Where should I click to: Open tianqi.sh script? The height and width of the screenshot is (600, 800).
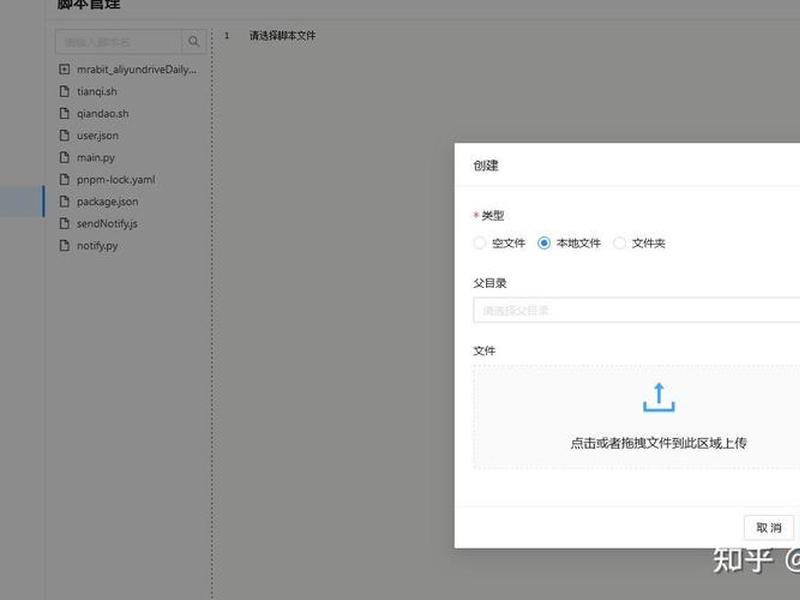click(x=97, y=91)
